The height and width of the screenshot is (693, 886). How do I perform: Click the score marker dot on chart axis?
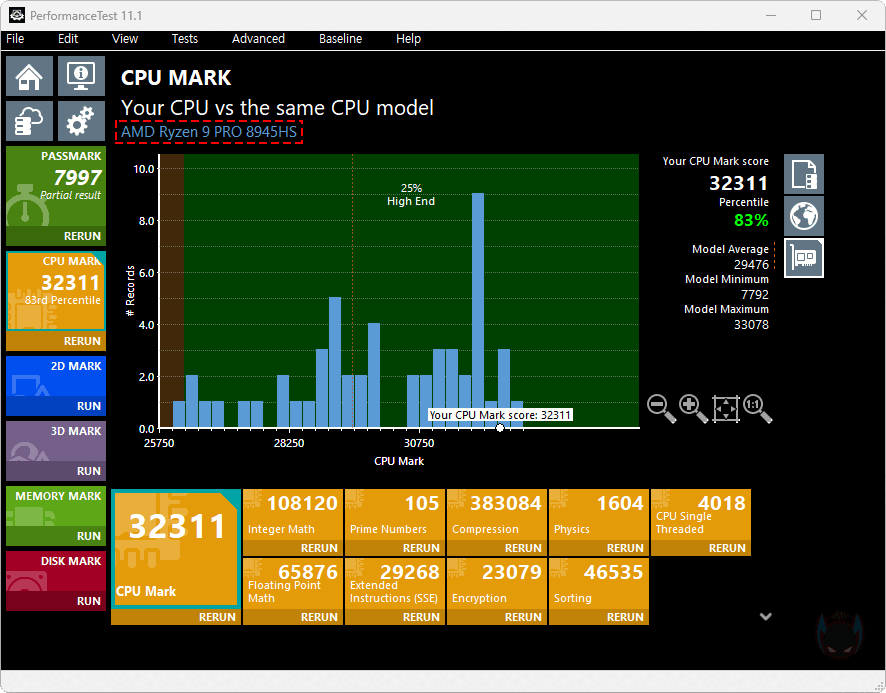point(500,428)
